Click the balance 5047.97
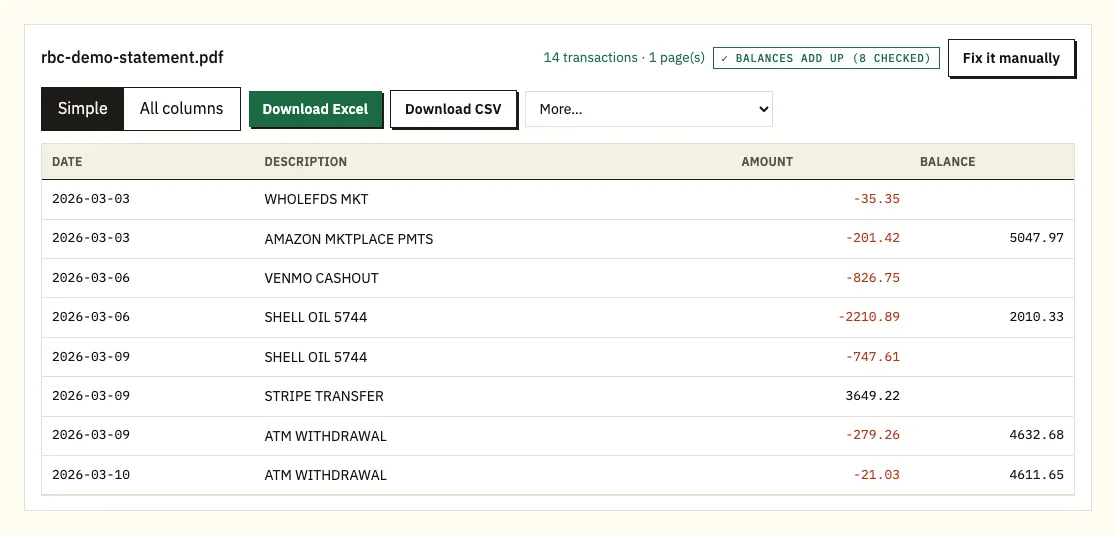This screenshot has height=535, width=1116. click(x=1036, y=238)
